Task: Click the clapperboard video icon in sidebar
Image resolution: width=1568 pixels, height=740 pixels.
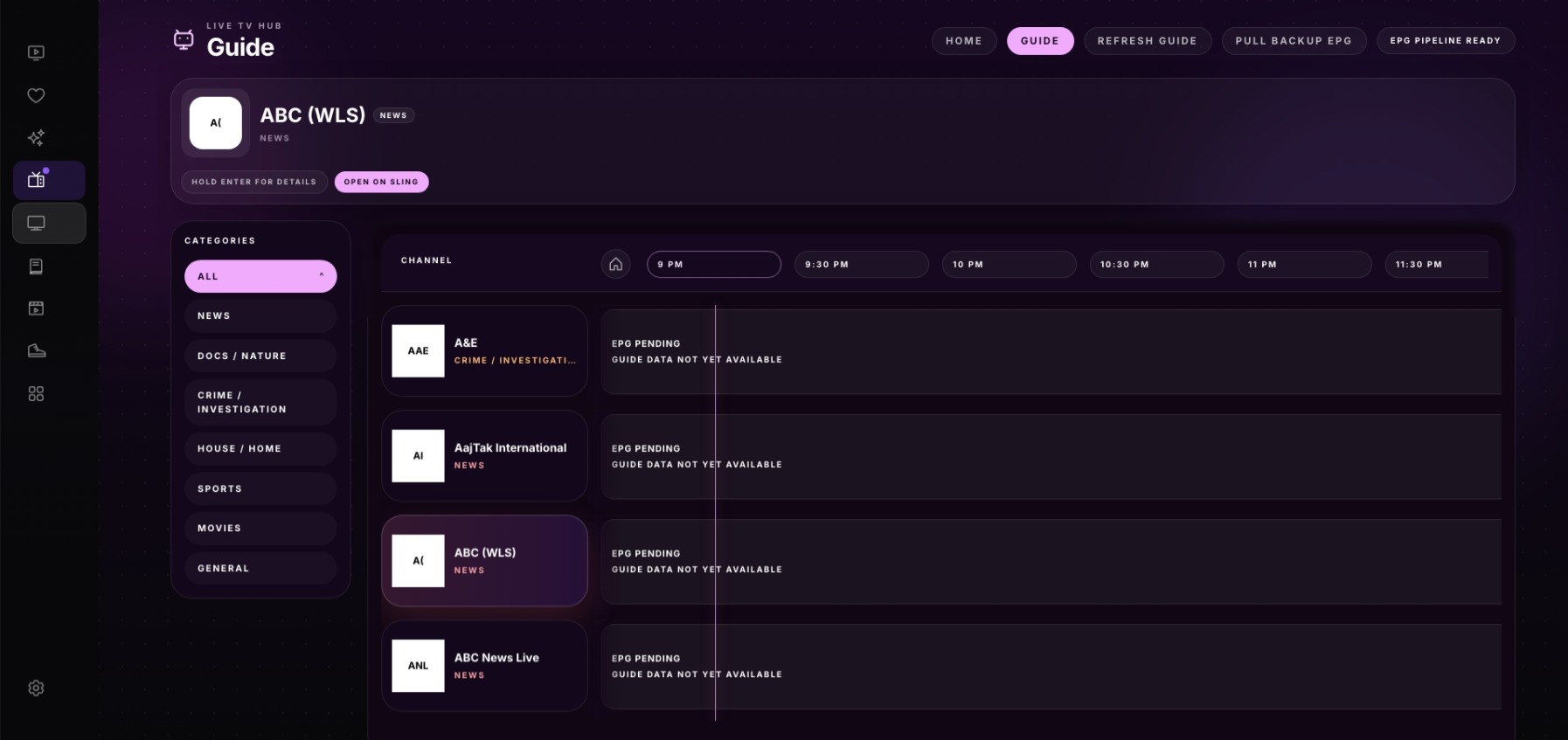Action: click(36, 308)
